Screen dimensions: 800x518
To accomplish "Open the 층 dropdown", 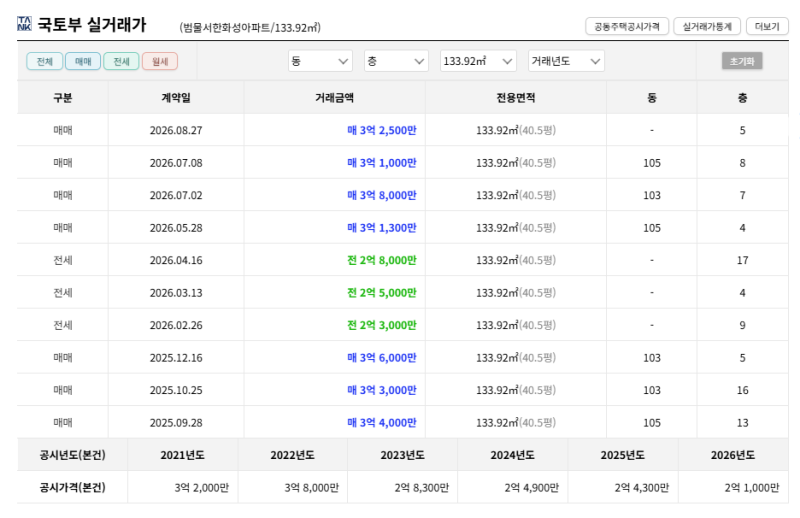I will tap(396, 61).
